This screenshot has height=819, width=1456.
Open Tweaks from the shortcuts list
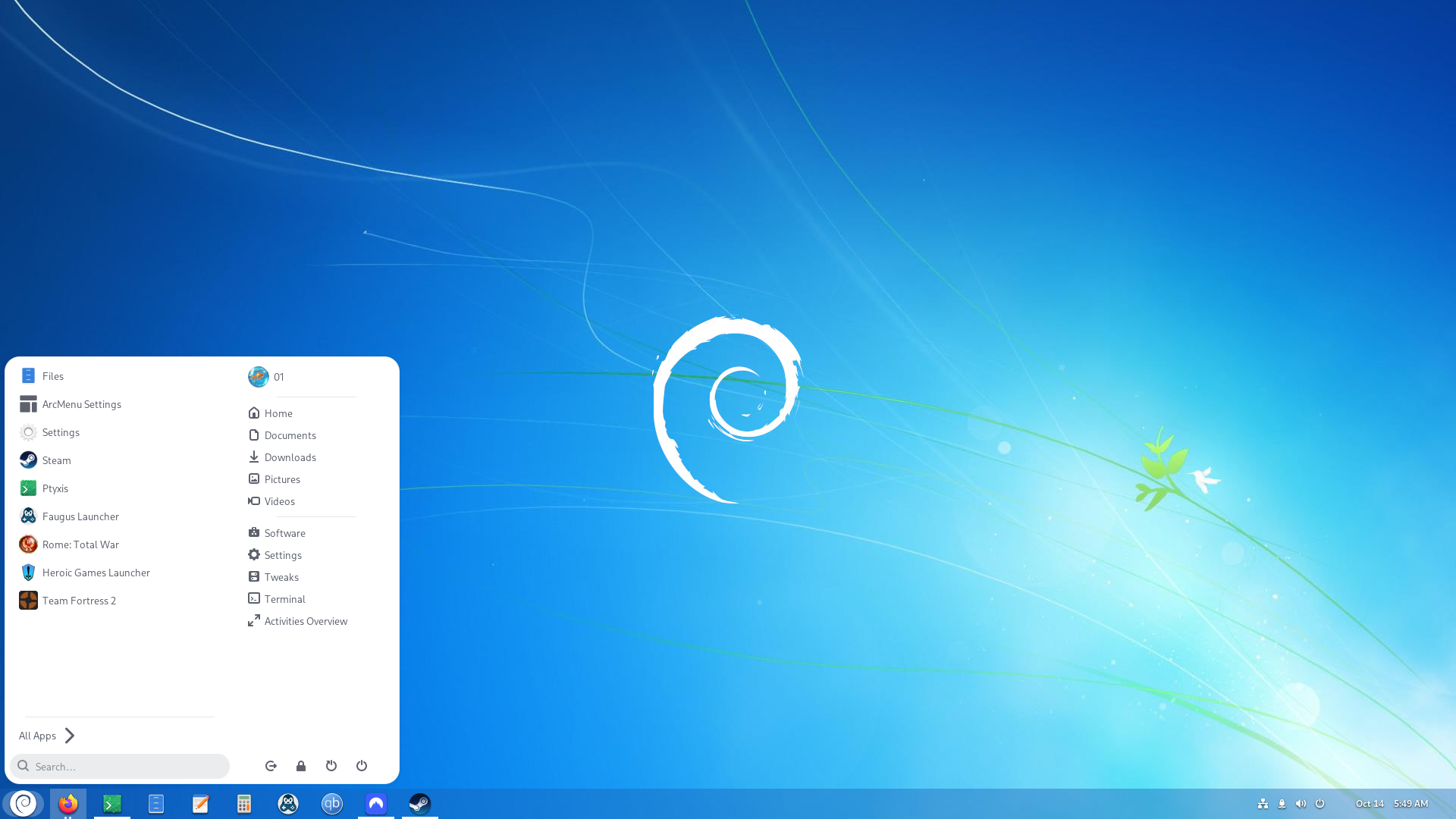click(x=281, y=577)
